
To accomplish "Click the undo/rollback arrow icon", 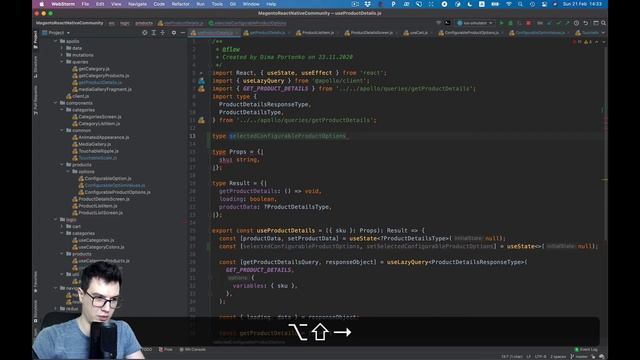I will 586,23.
